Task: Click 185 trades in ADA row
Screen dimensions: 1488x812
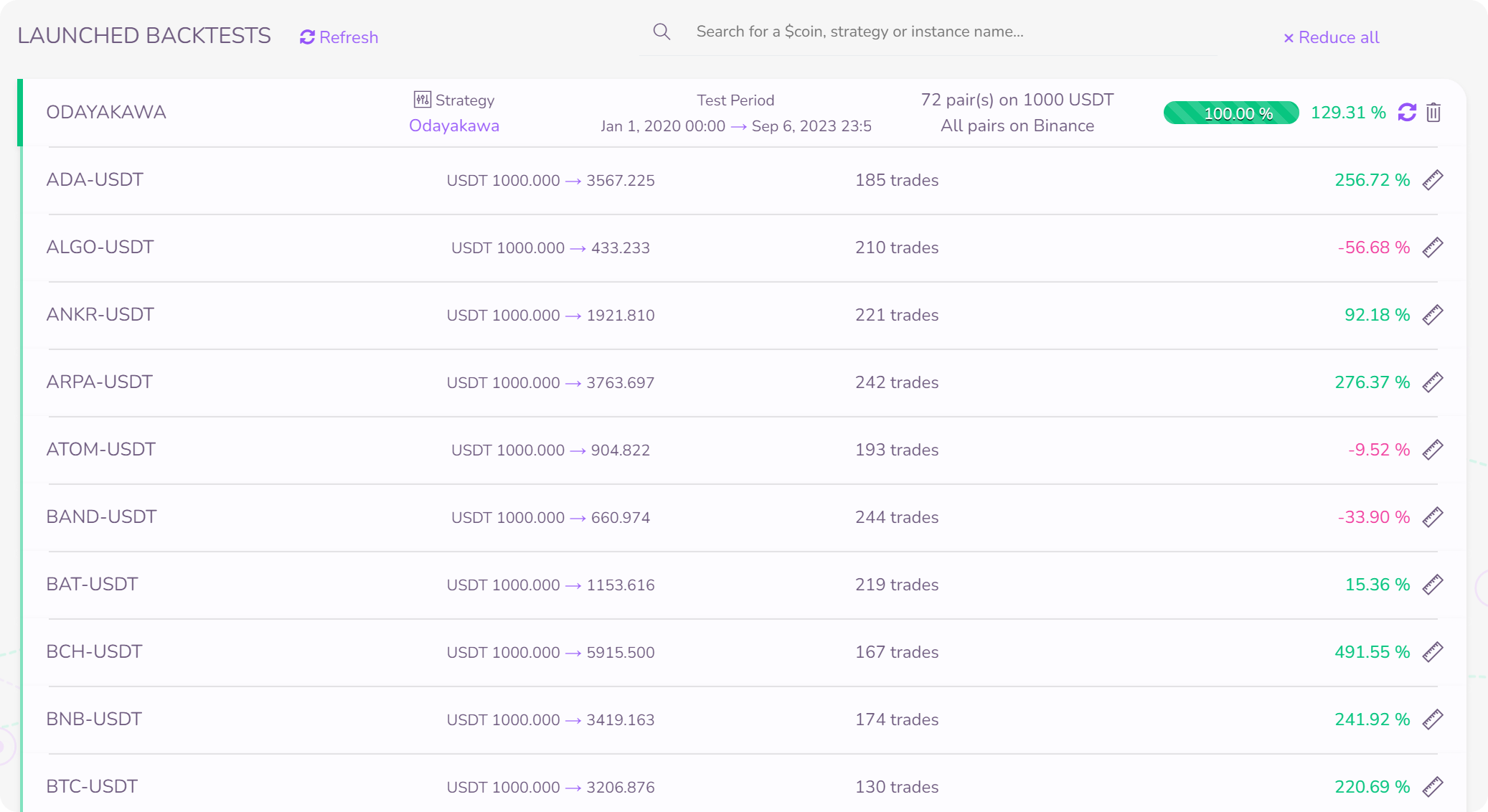Action: 897,180
